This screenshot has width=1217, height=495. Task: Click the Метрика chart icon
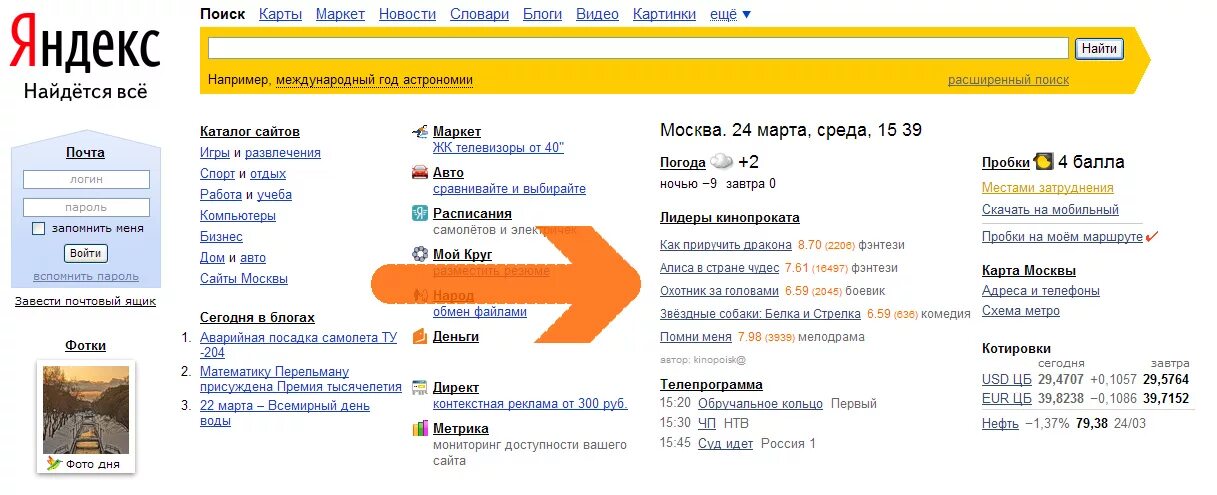[420, 429]
